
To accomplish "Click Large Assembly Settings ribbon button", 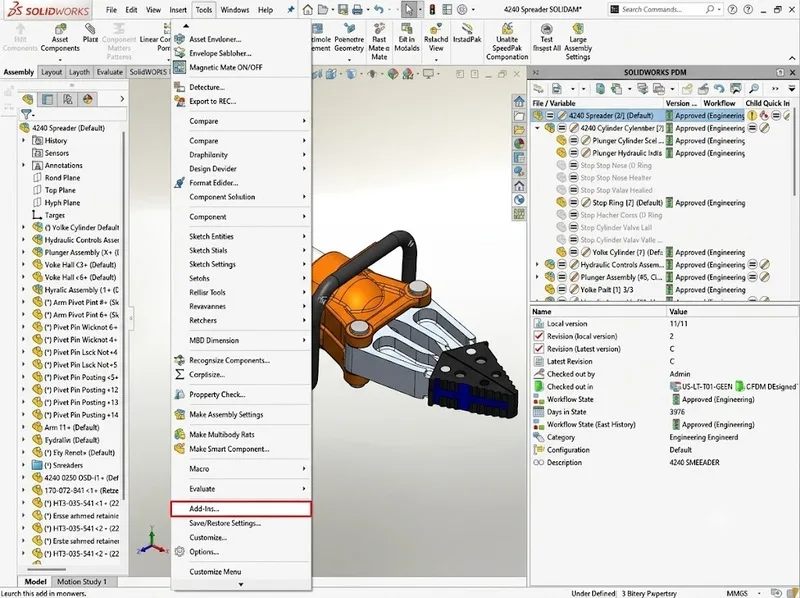I will tap(578, 42).
